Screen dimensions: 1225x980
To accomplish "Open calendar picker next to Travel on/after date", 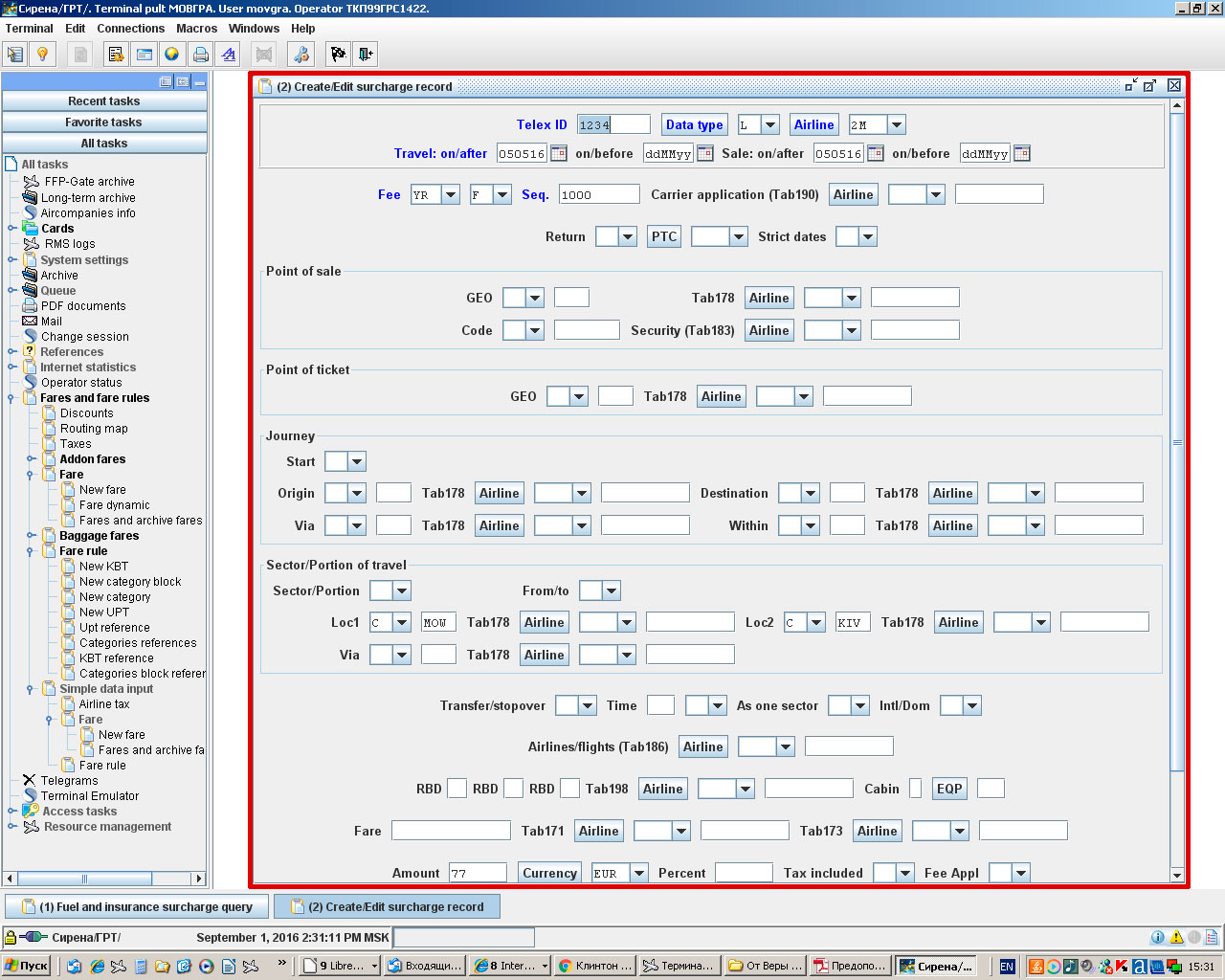I will [559, 153].
